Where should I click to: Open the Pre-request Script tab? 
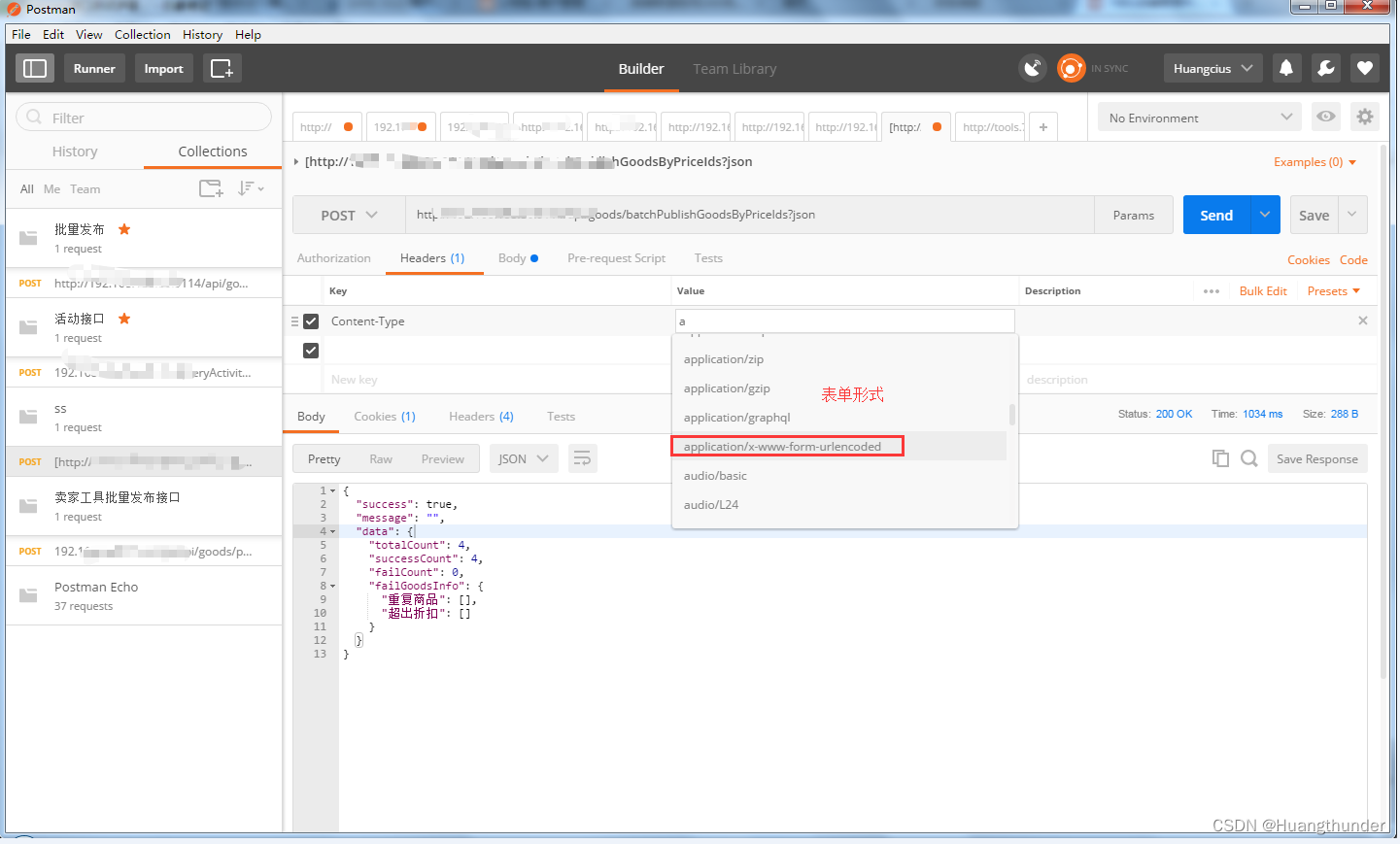click(x=616, y=258)
